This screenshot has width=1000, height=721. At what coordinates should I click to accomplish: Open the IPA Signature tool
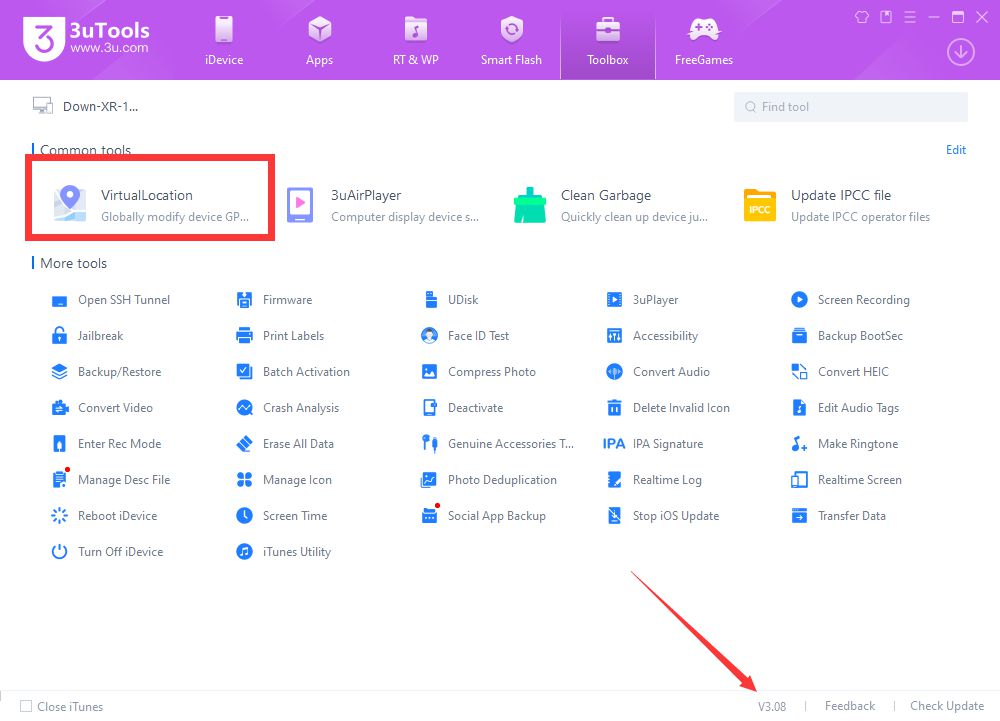pyautogui.click(x=653, y=444)
